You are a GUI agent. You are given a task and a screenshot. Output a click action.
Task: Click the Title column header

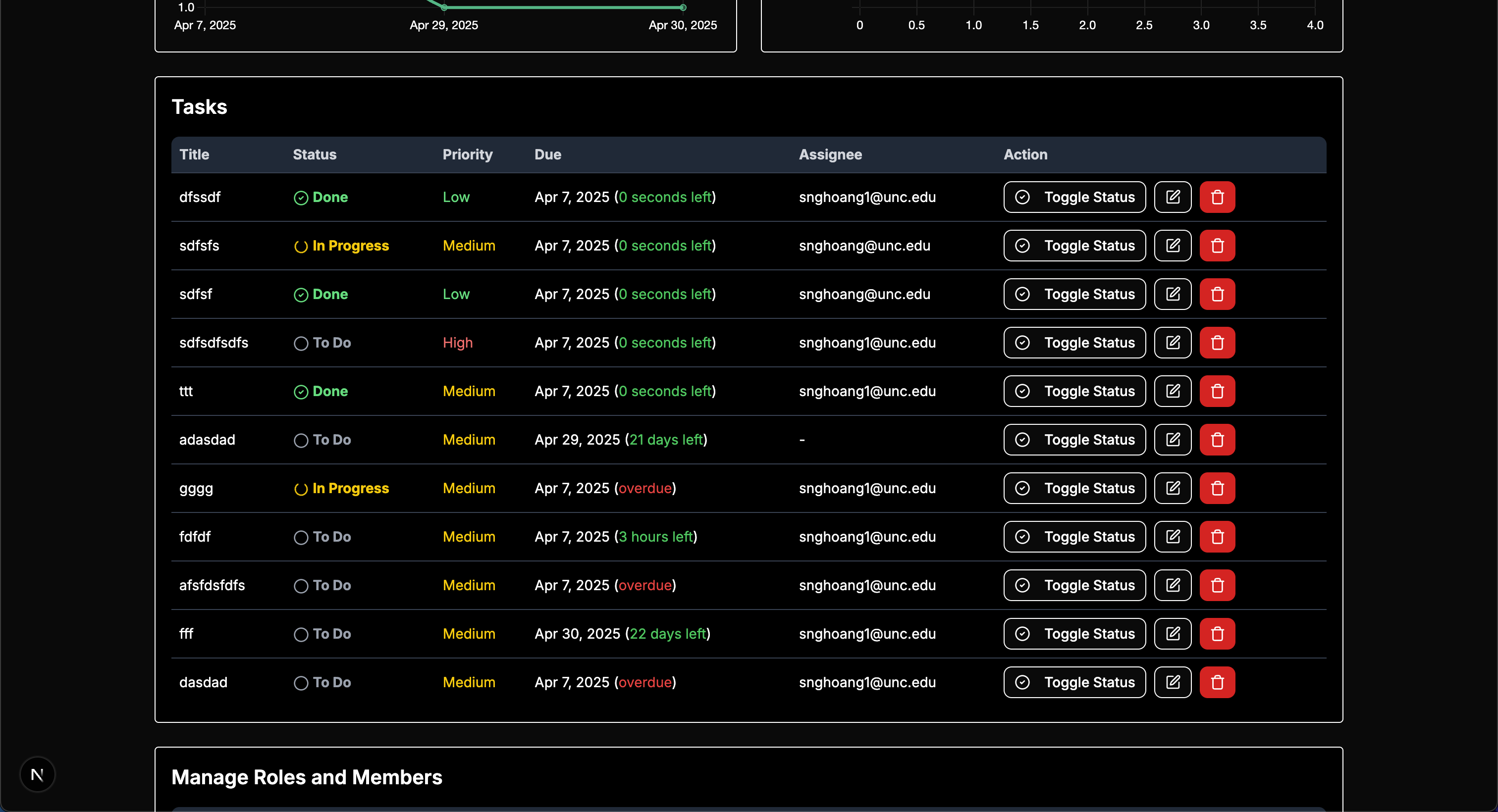(x=194, y=154)
